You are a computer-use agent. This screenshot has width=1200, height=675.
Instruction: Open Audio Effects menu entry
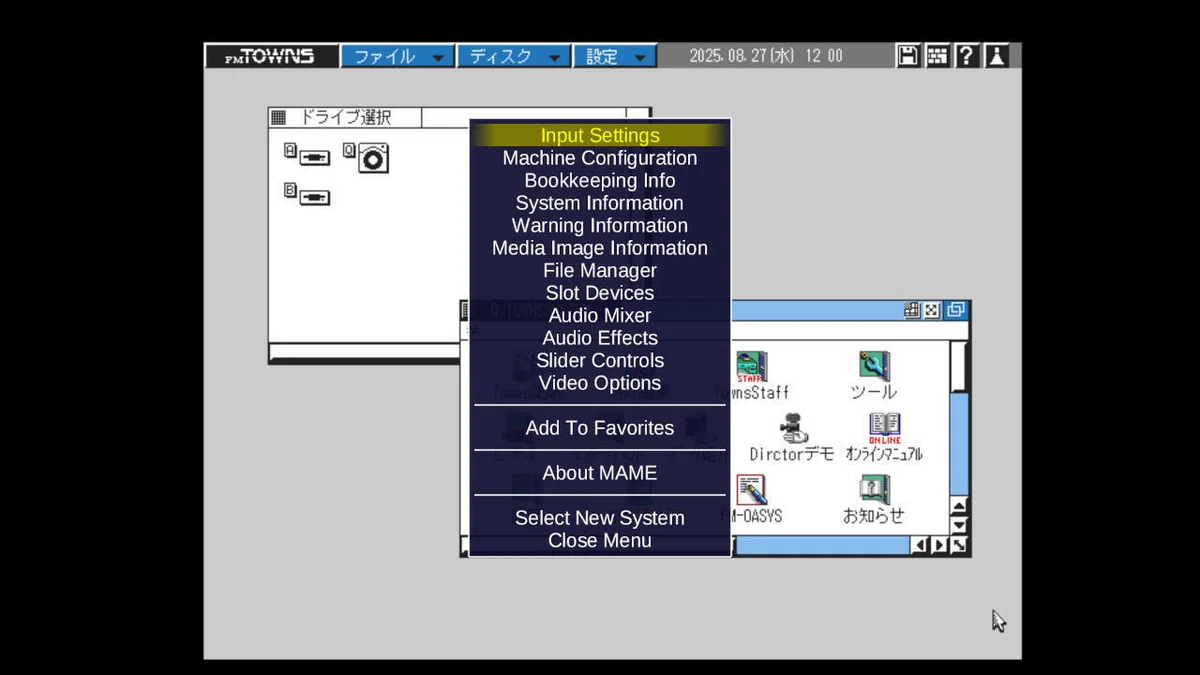coord(600,338)
